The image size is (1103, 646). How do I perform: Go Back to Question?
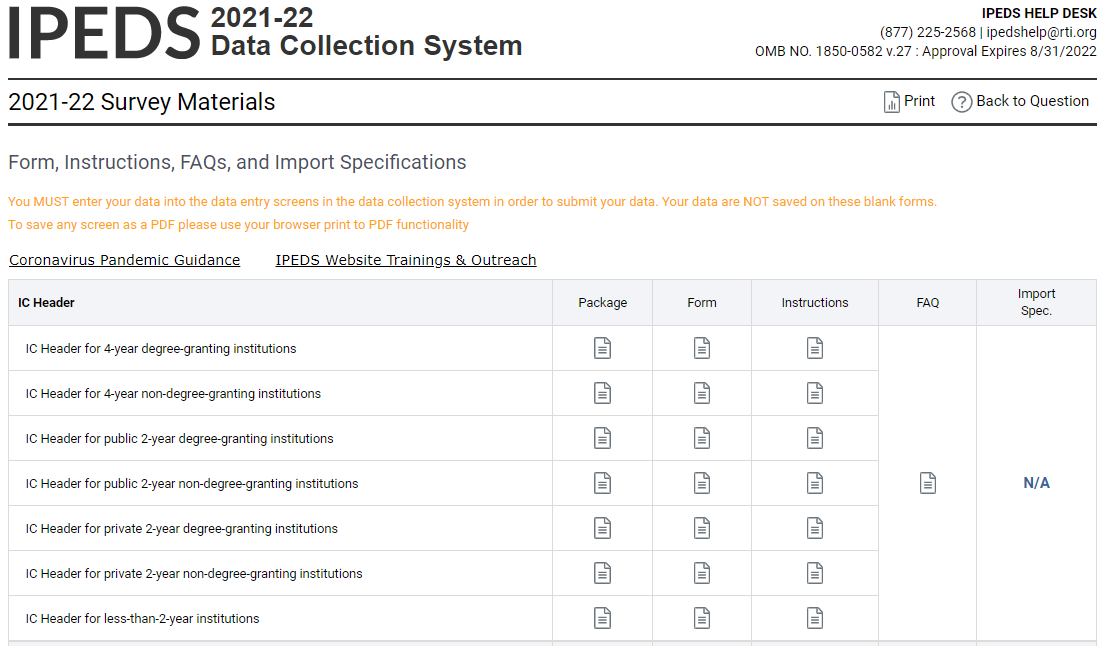click(x=1020, y=101)
